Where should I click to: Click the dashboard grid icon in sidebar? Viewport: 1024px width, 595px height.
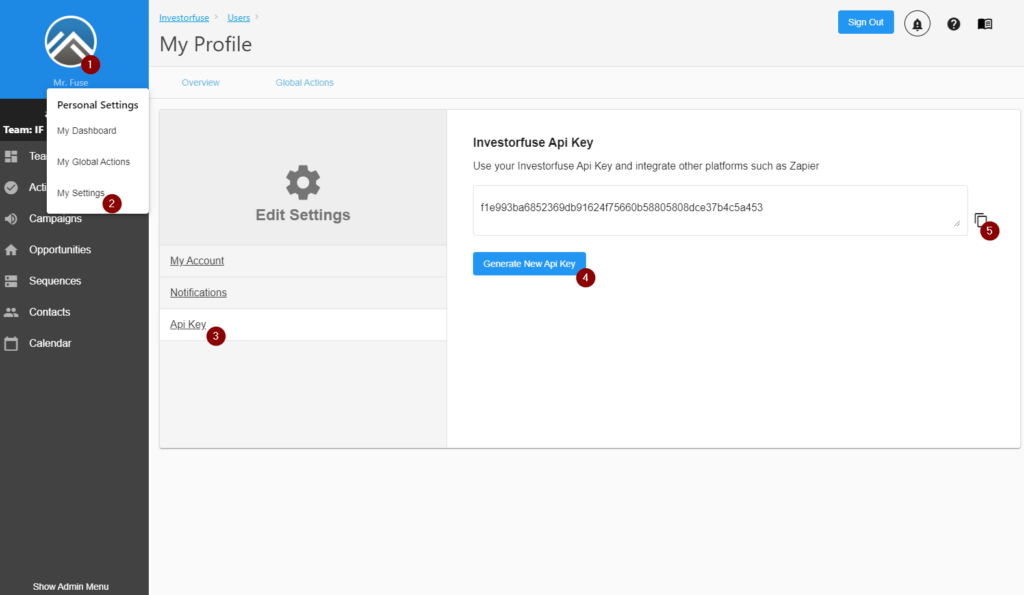[11, 156]
